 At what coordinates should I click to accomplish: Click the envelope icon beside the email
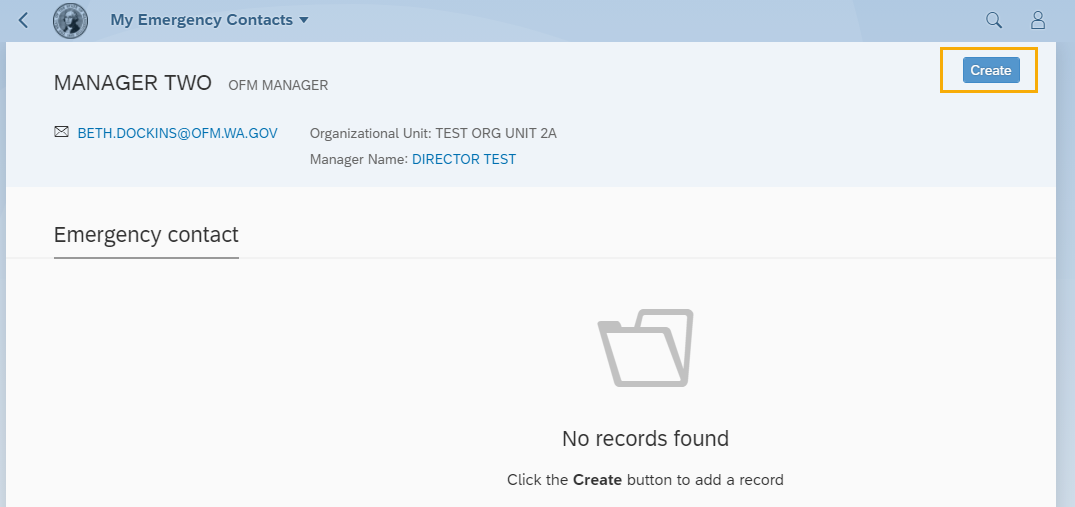[x=62, y=132]
